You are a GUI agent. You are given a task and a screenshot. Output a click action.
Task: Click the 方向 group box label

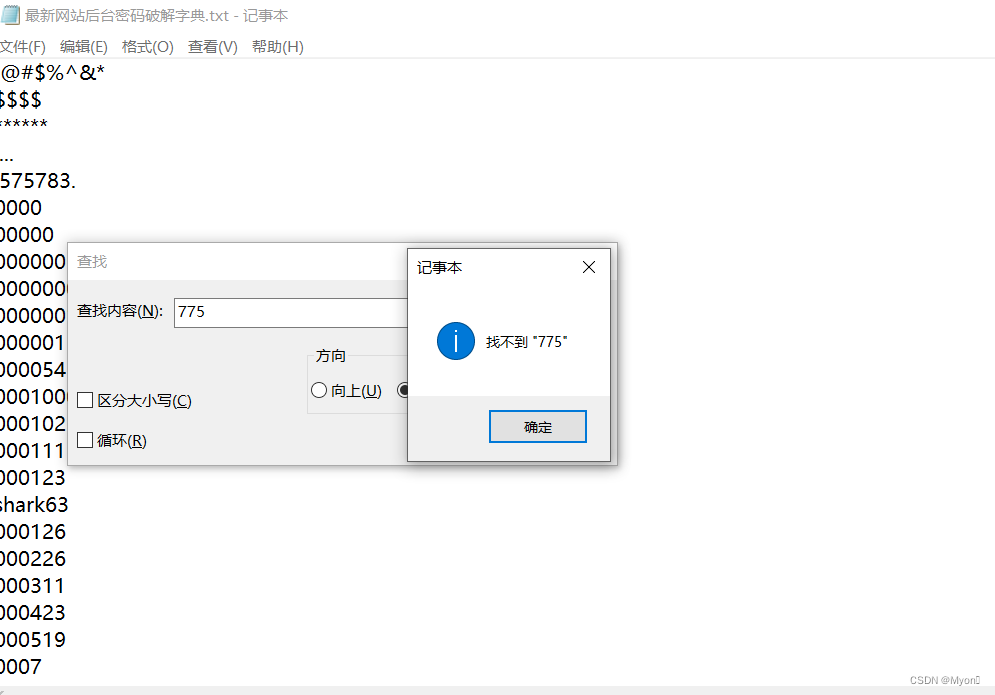click(x=330, y=355)
